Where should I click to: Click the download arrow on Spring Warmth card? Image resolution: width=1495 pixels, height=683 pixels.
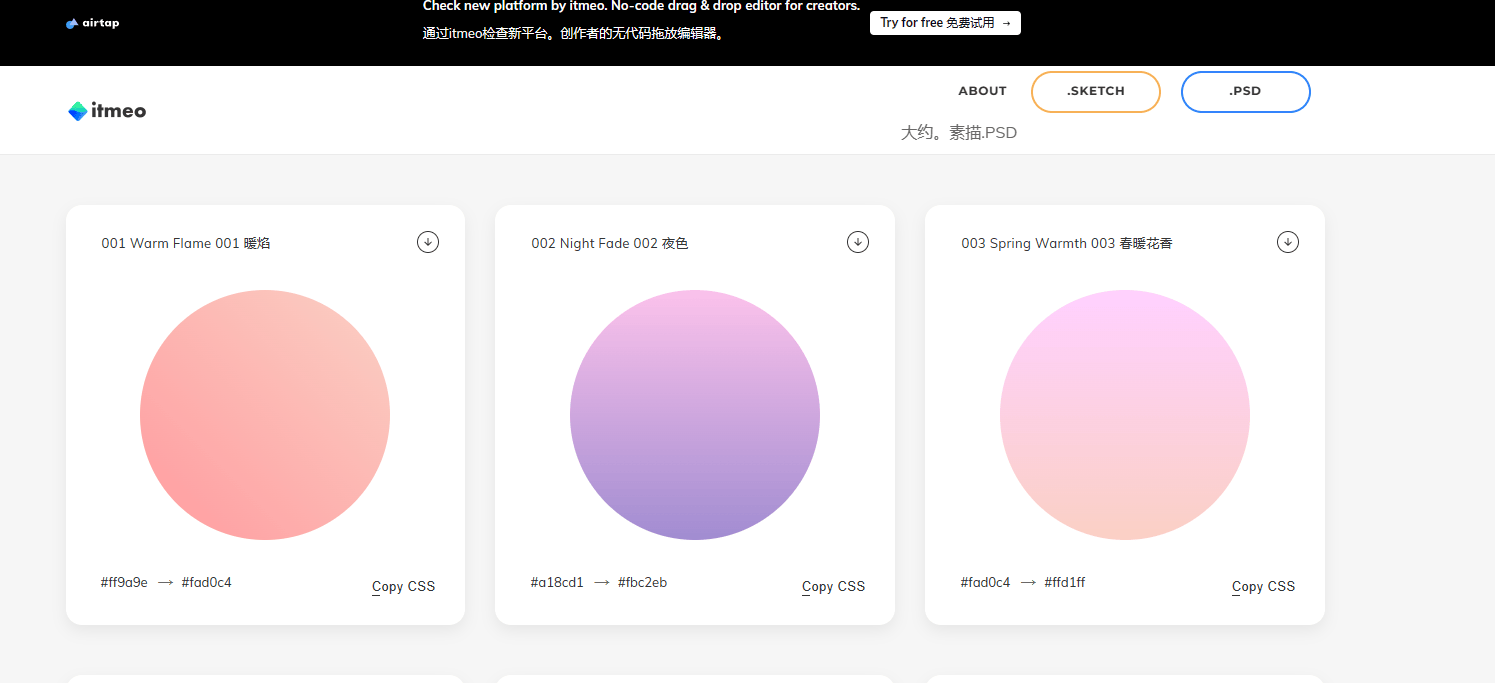tap(1287, 241)
